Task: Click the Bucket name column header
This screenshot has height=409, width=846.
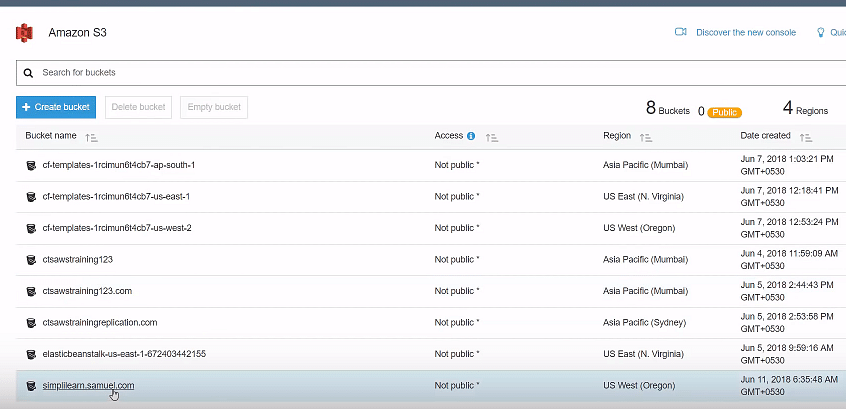Action: tap(51, 135)
